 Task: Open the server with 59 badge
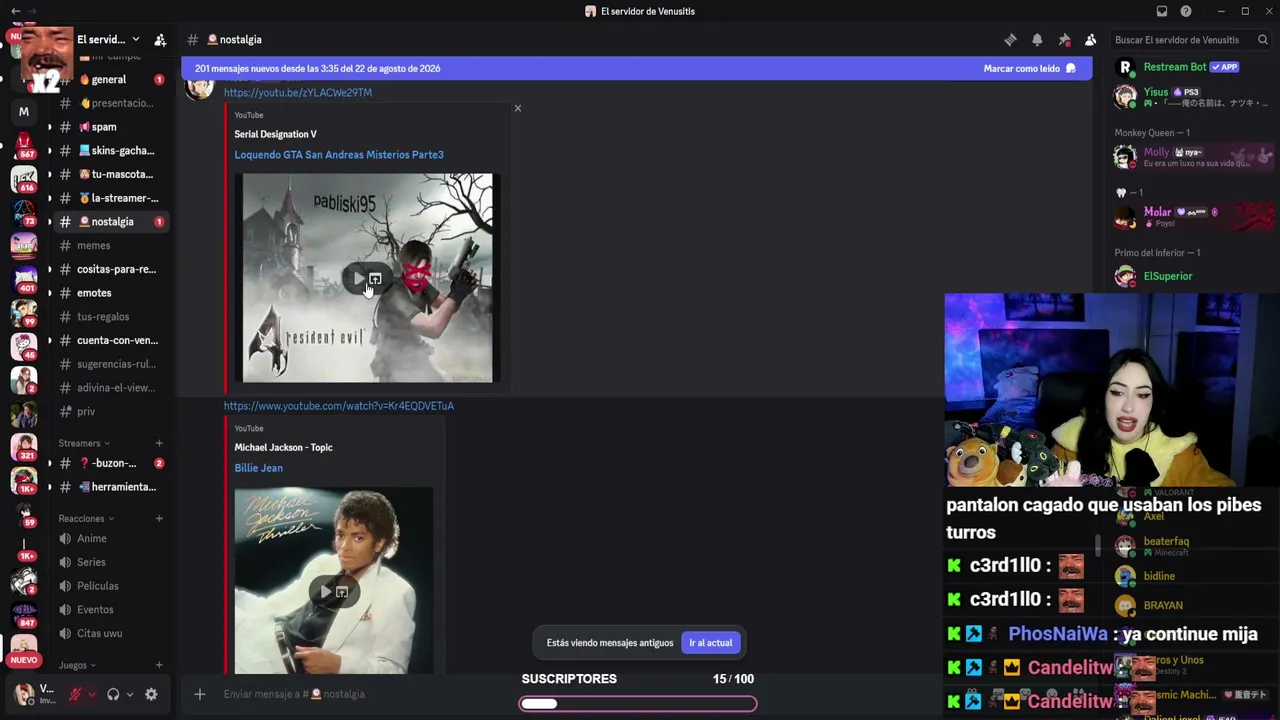point(24,514)
